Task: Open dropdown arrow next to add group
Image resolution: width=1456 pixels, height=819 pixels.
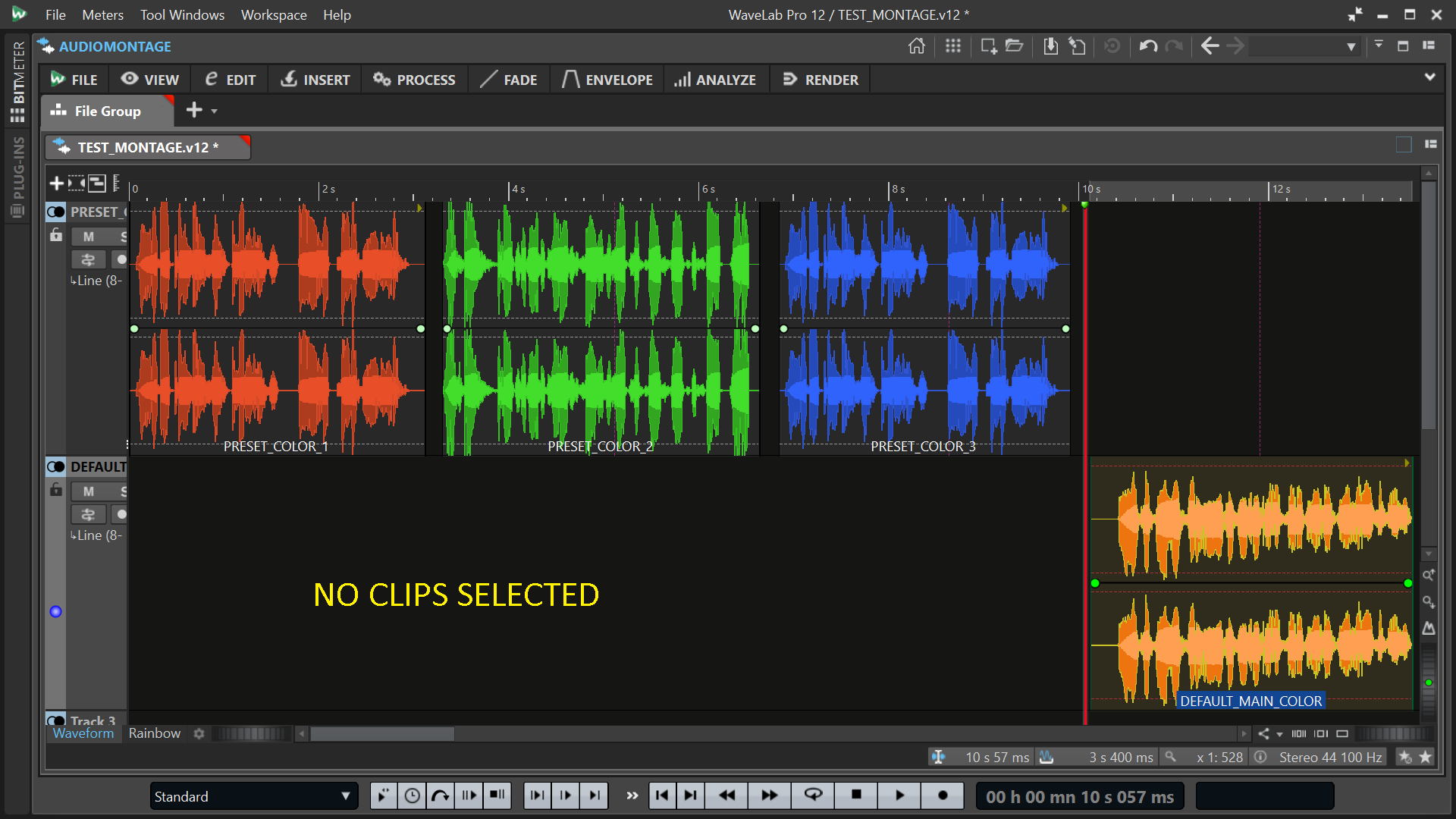Action: coord(215,111)
